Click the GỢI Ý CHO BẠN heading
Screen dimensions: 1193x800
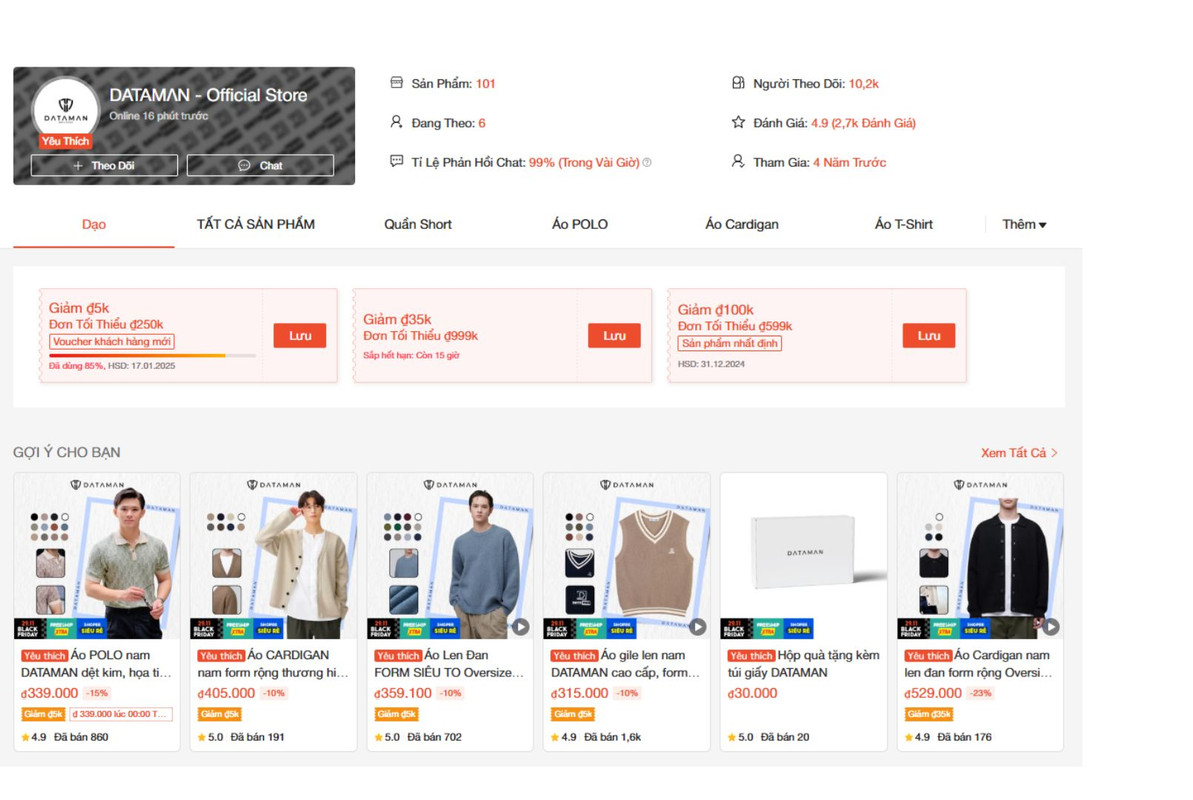tap(67, 452)
